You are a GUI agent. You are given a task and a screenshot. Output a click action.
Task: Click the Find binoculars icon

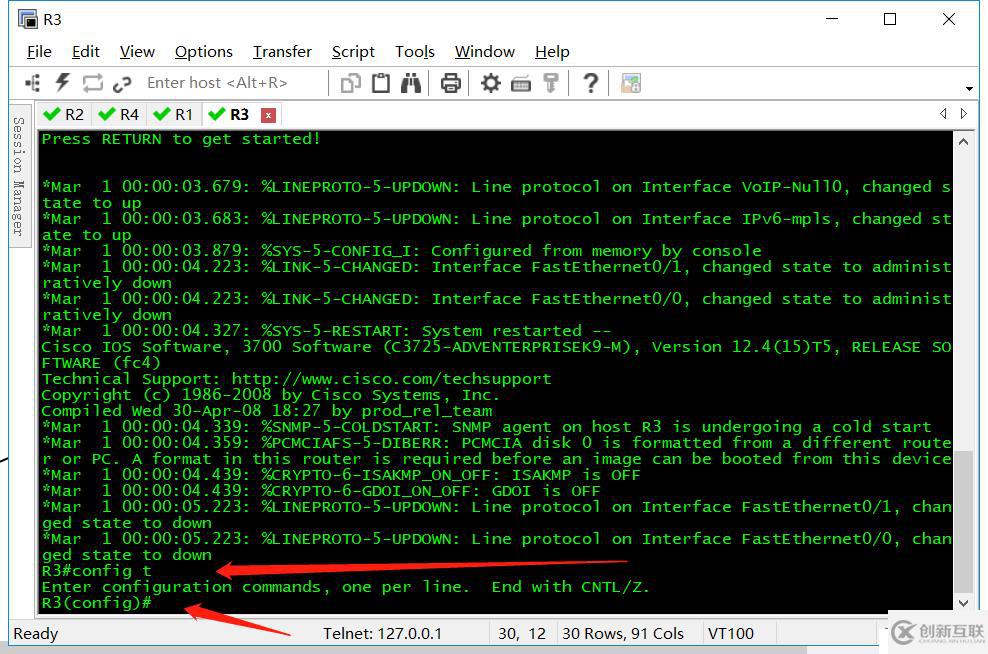click(x=411, y=83)
